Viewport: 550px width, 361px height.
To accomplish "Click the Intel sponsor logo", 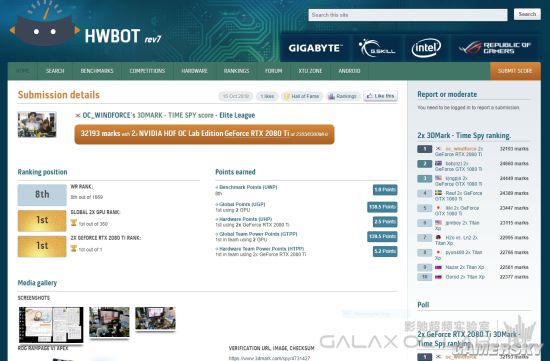I will pyautogui.click(x=426, y=48).
